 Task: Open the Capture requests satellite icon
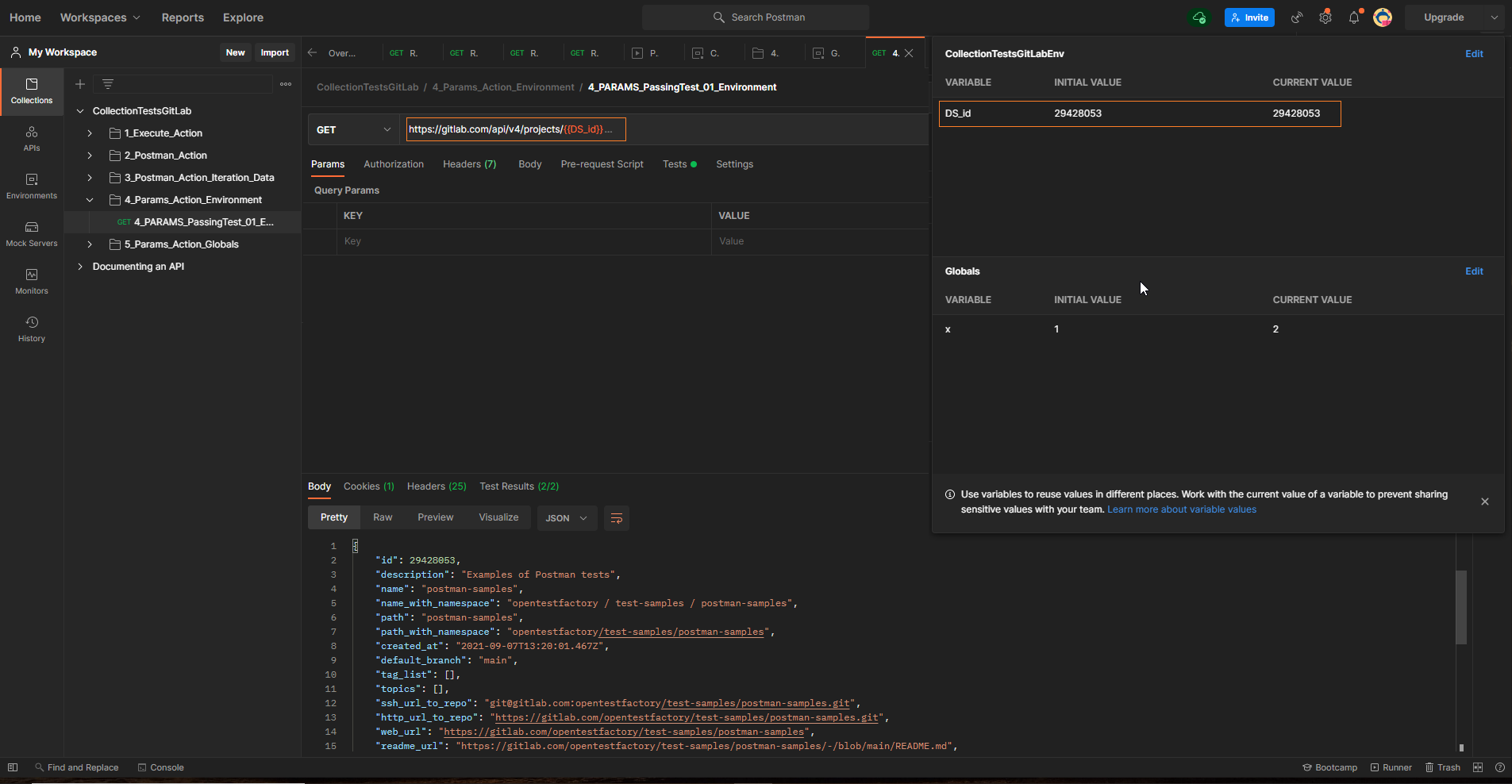[x=1296, y=17]
